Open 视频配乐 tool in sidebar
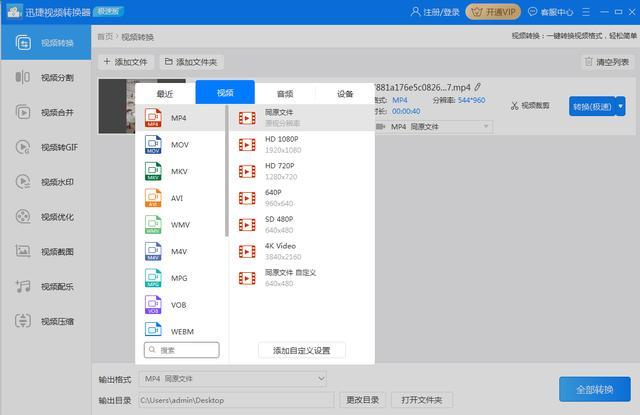Image resolution: width=640 pixels, height=415 pixels. 46,286
